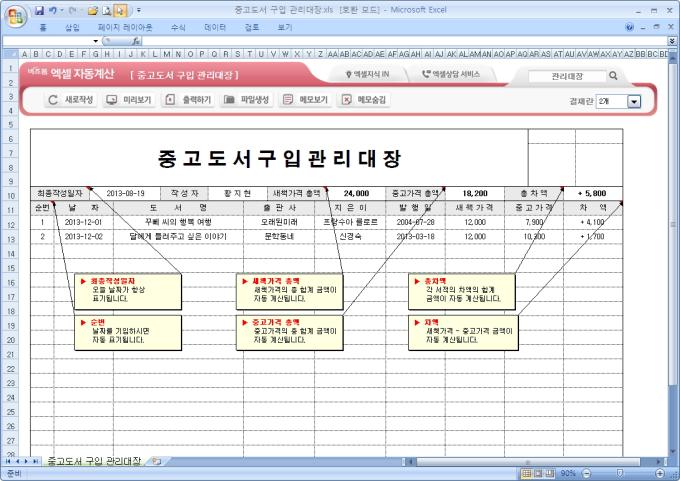Expand the formula bar with the chevron

[672, 41]
